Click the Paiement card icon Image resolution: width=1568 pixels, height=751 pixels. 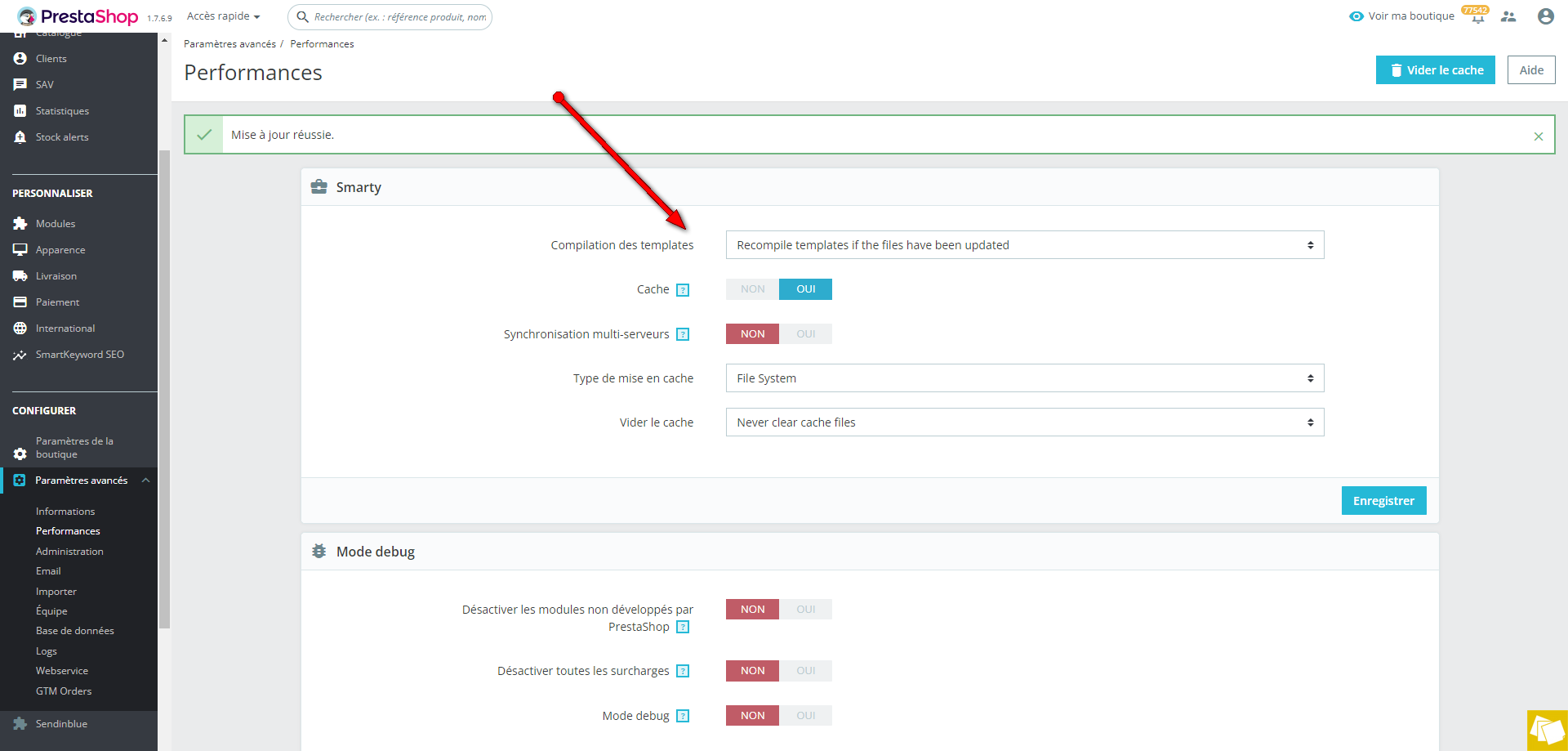pyautogui.click(x=20, y=302)
